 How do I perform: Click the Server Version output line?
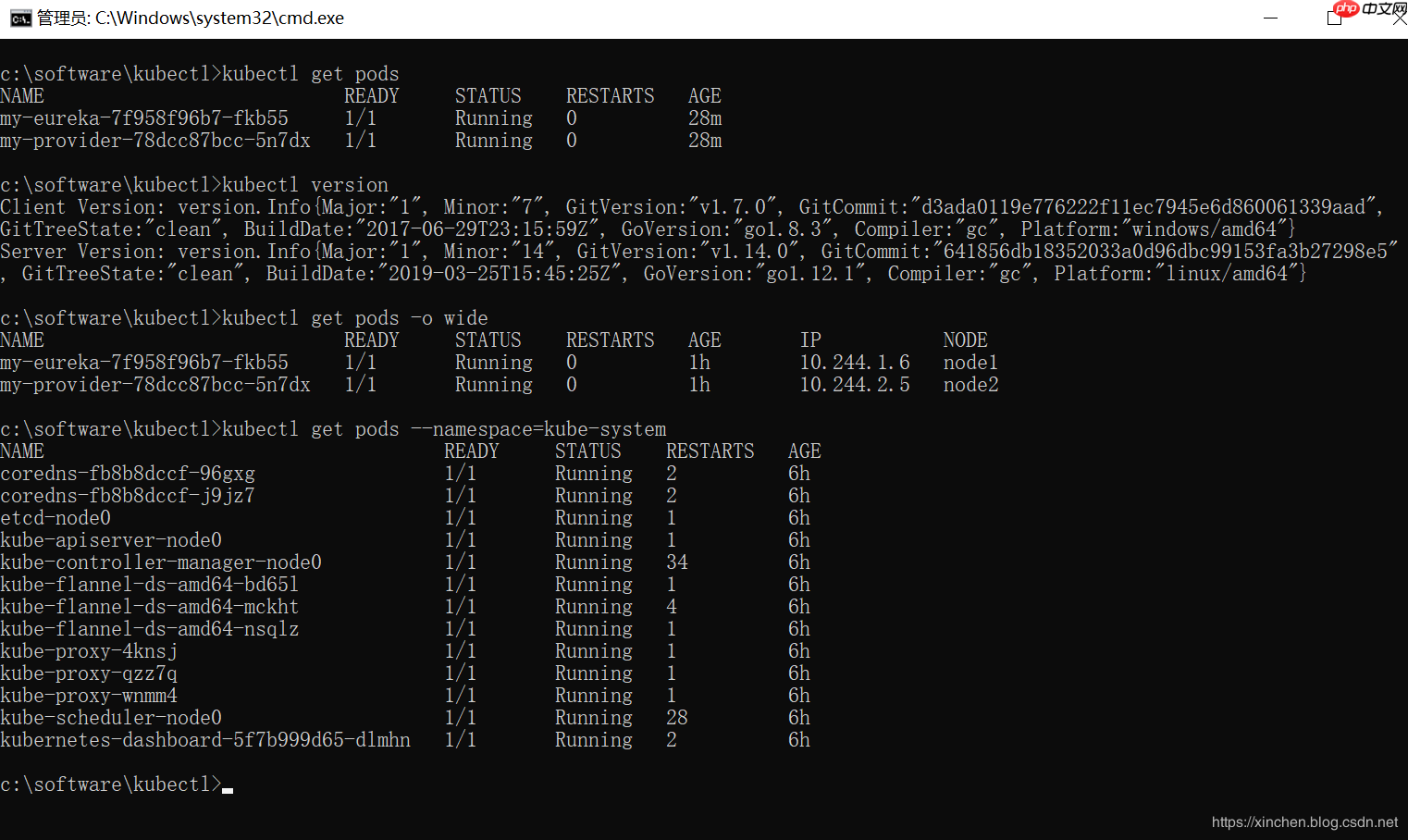click(x=370, y=251)
